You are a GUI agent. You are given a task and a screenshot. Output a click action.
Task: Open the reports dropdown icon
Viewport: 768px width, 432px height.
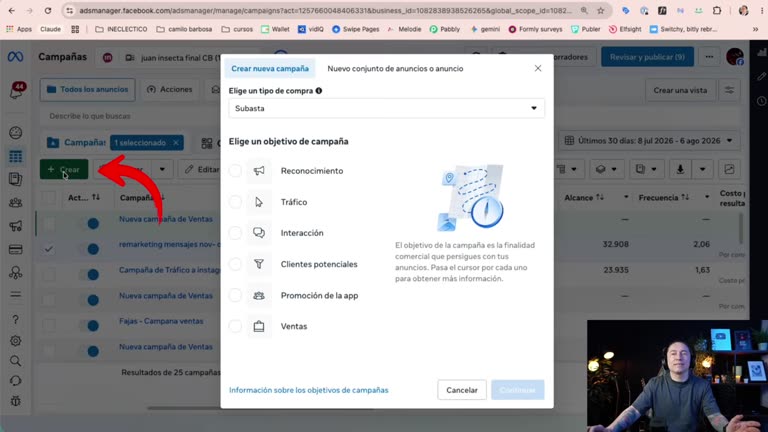[646, 169]
